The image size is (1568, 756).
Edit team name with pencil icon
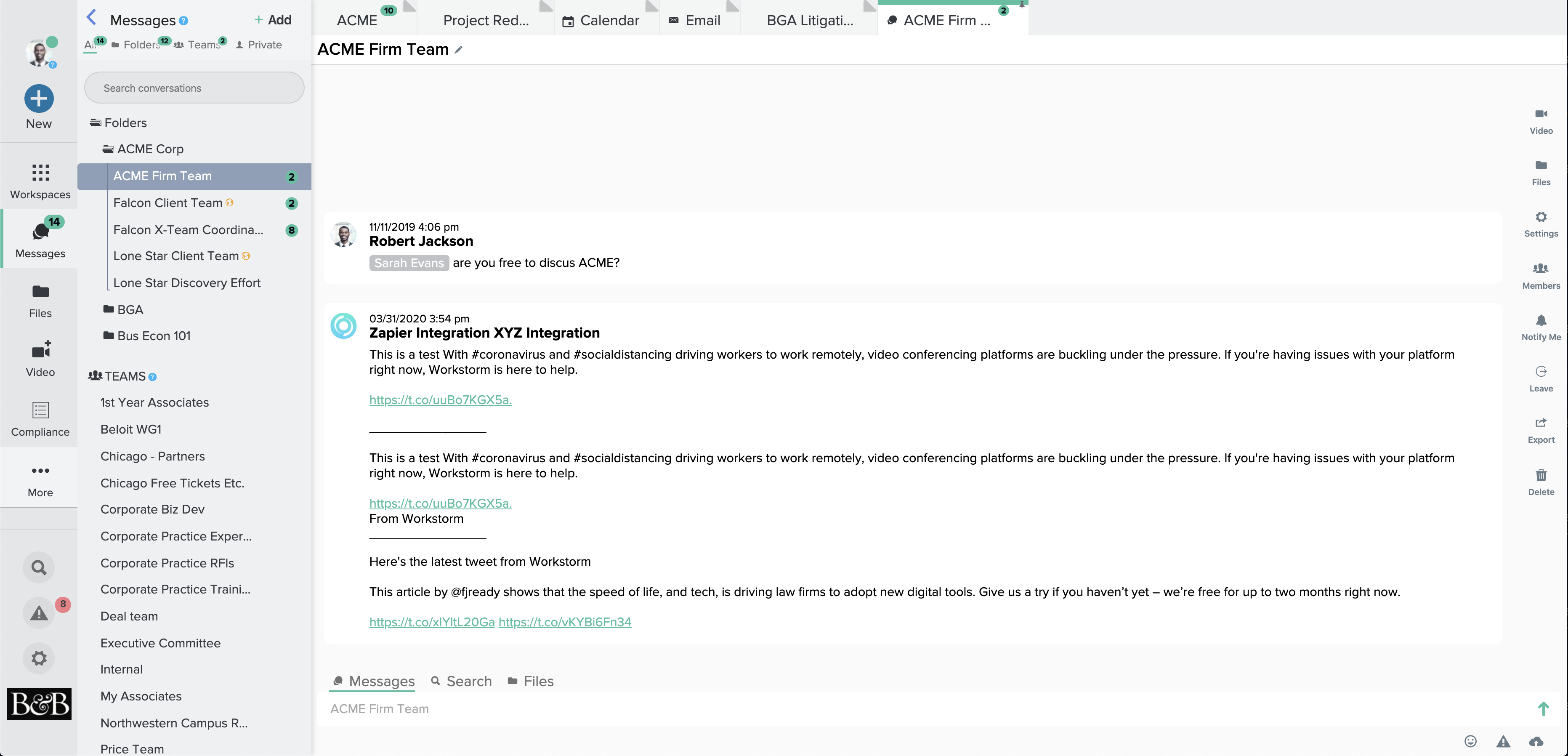[459, 50]
